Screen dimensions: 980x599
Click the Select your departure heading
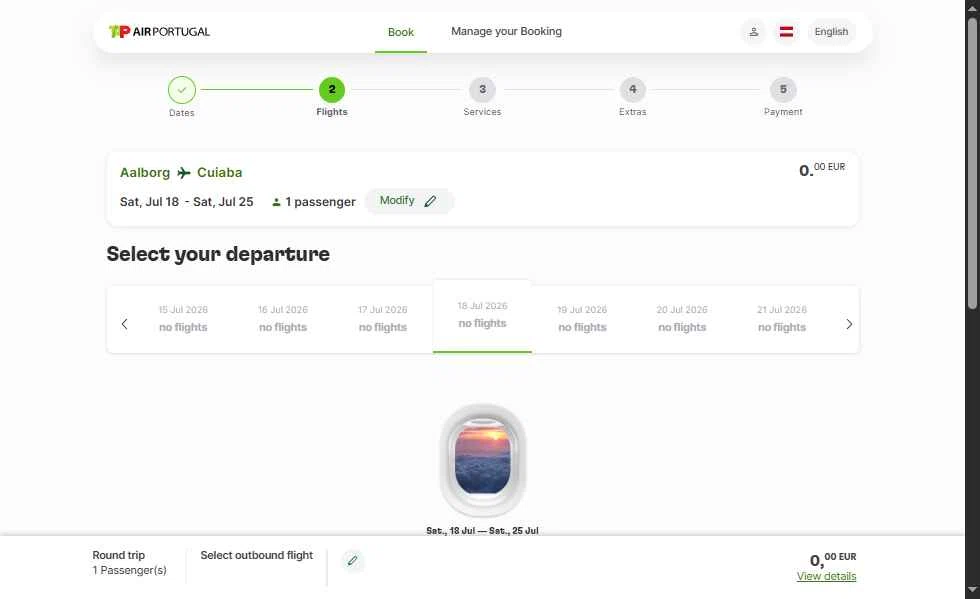218,254
